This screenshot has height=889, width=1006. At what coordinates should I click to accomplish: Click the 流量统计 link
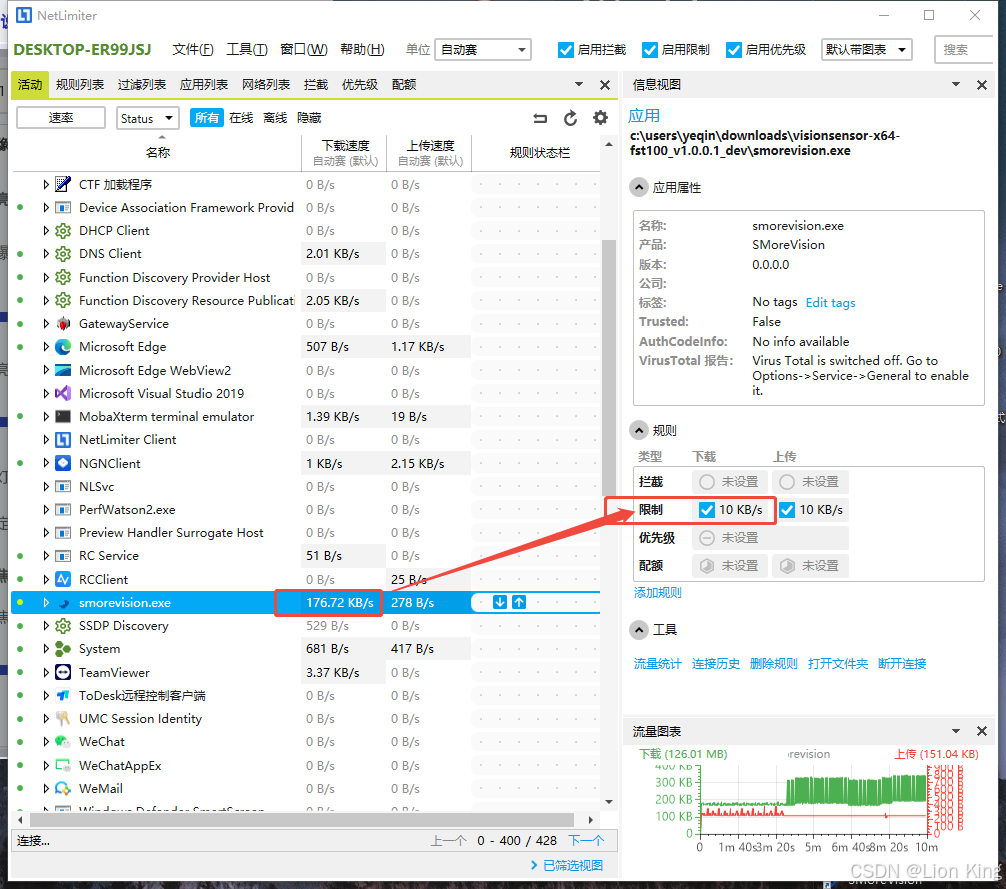click(657, 664)
